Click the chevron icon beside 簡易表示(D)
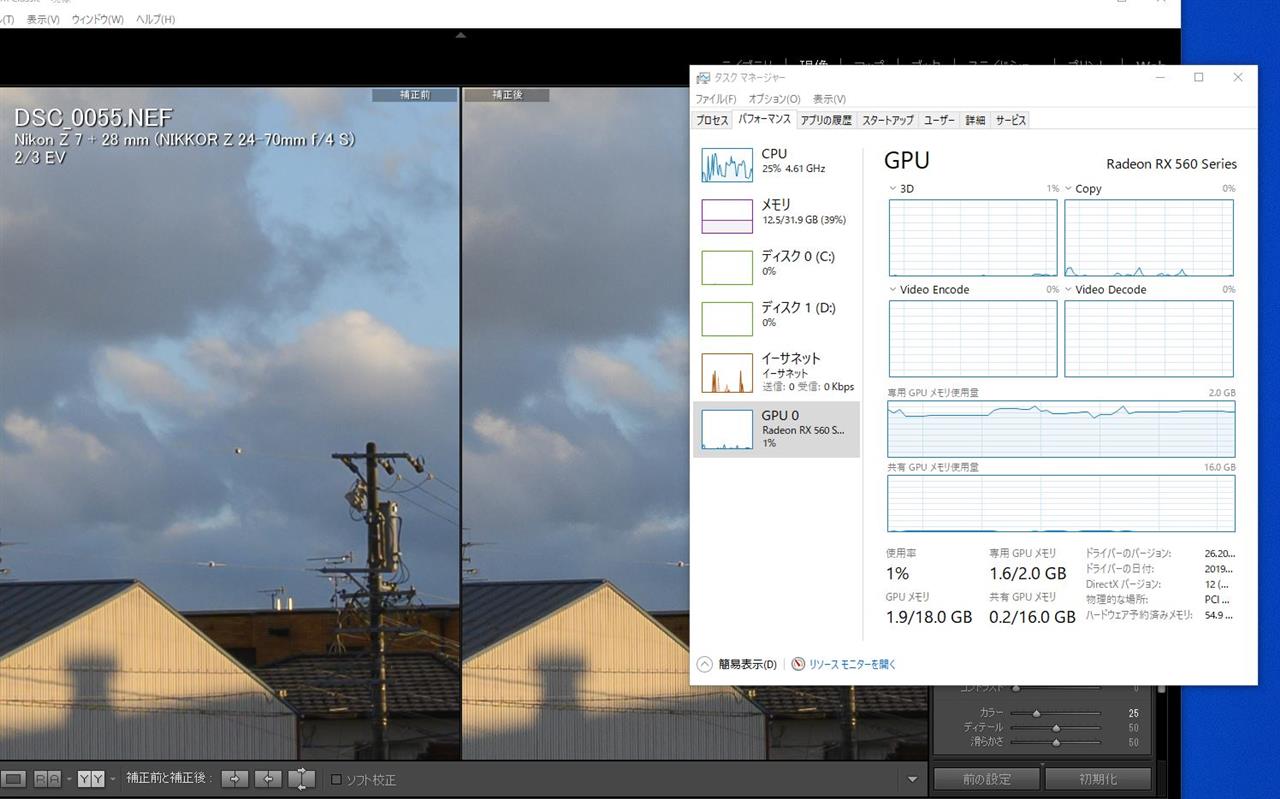 705,664
